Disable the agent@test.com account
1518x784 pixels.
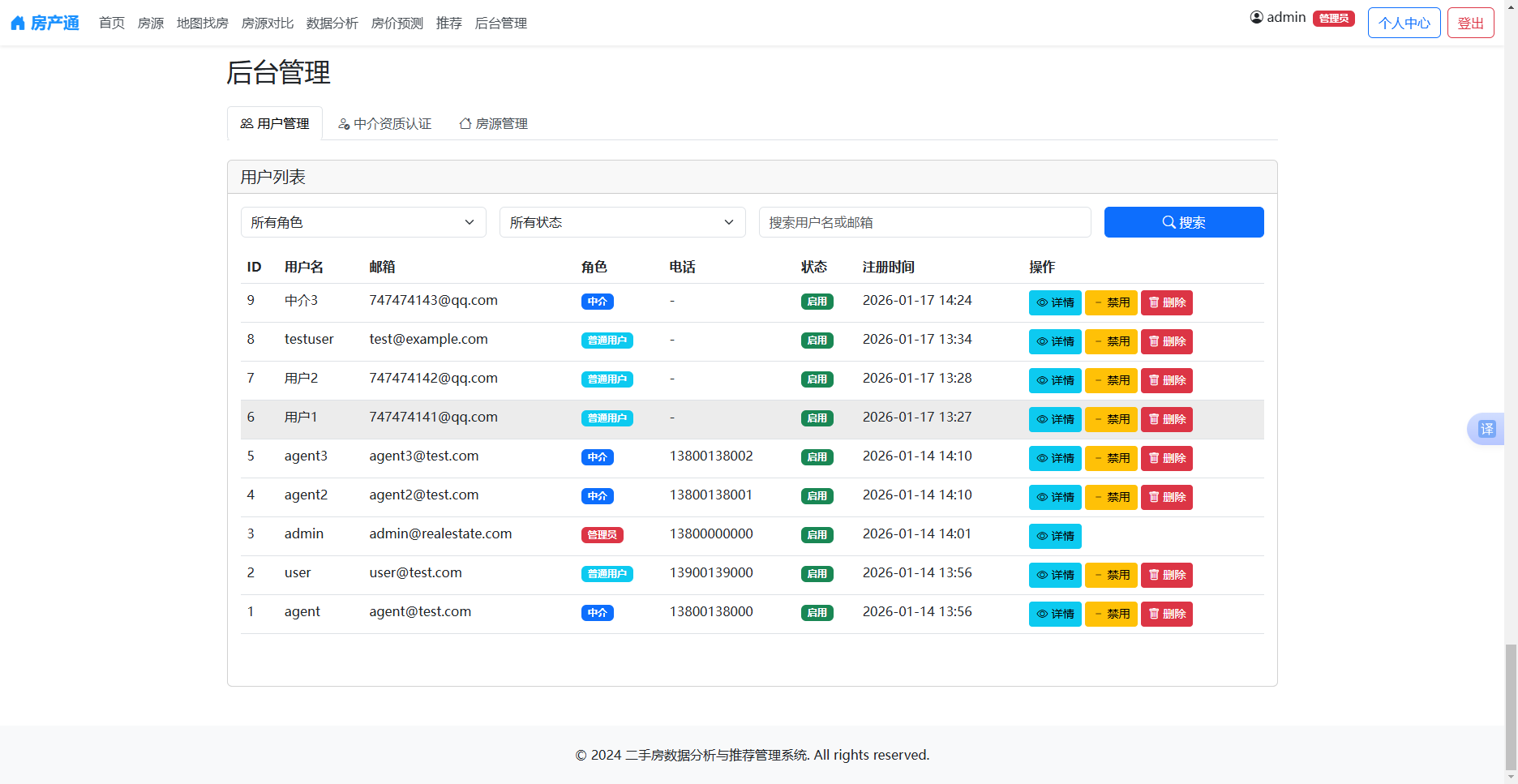tap(1111, 614)
